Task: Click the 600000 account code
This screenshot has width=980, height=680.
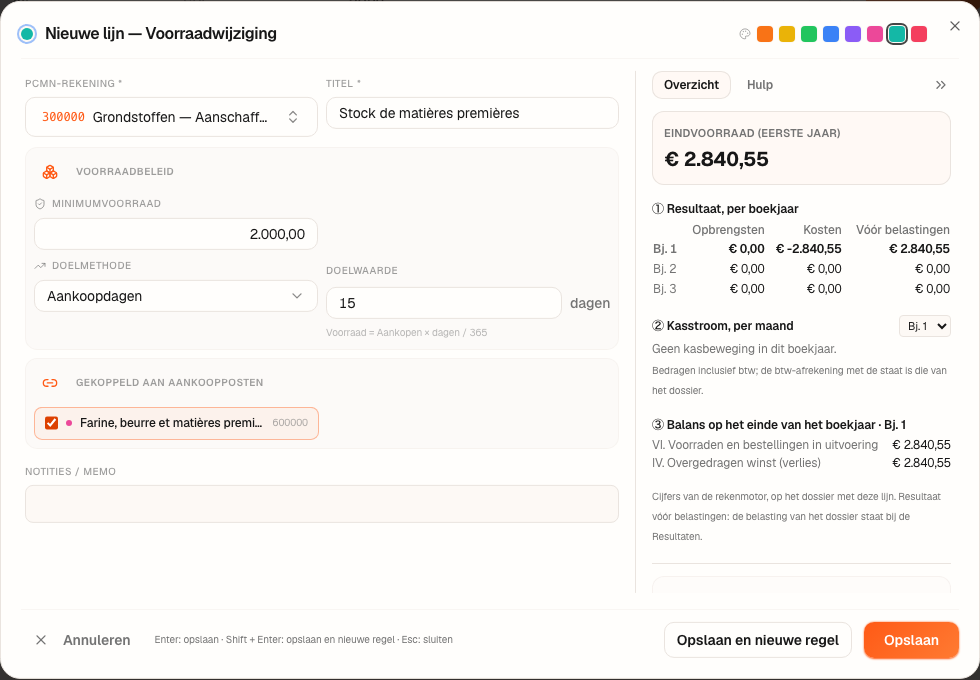Action: tap(290, 423)
